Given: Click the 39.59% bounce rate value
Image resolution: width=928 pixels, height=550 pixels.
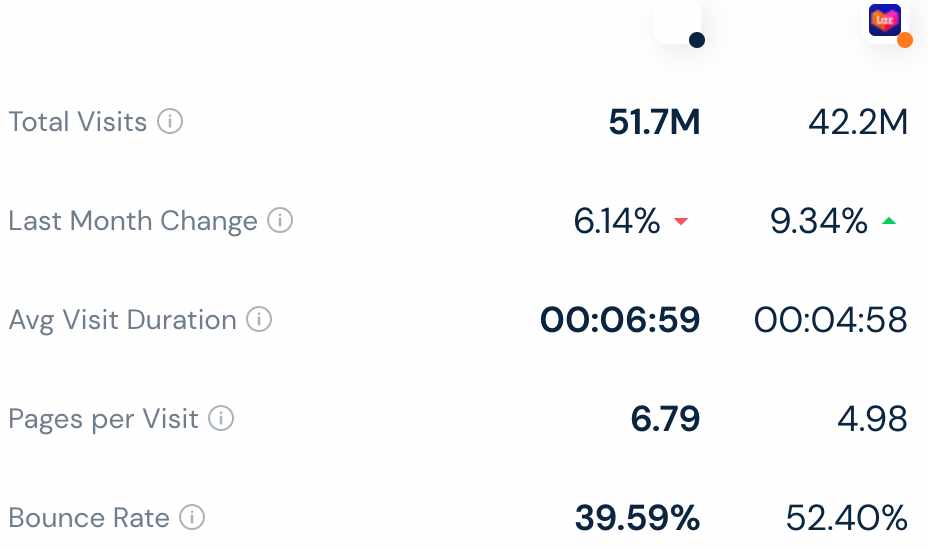Looking at the screenshot, I should point(637,517).
